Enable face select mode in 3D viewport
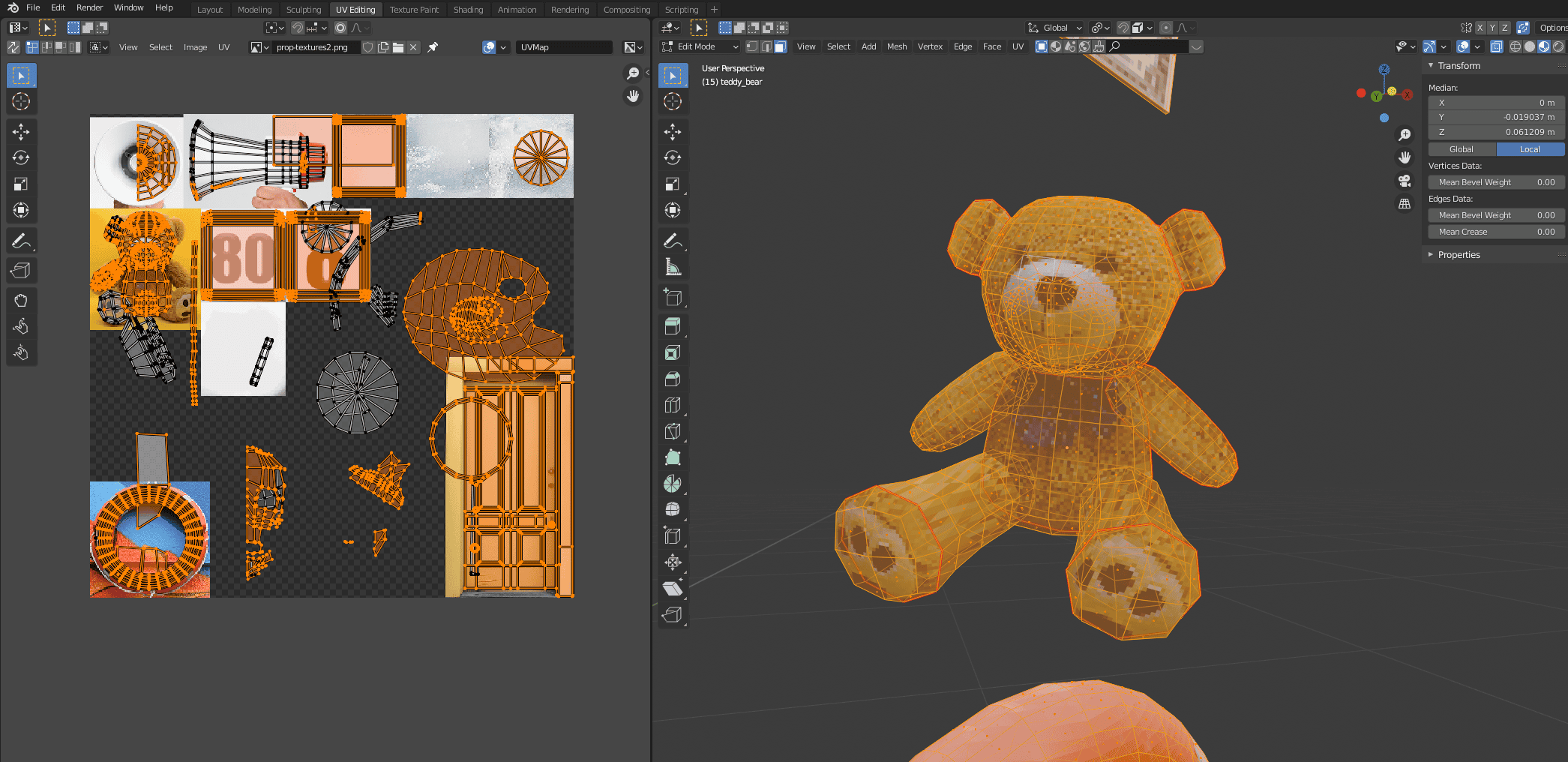 780,46
